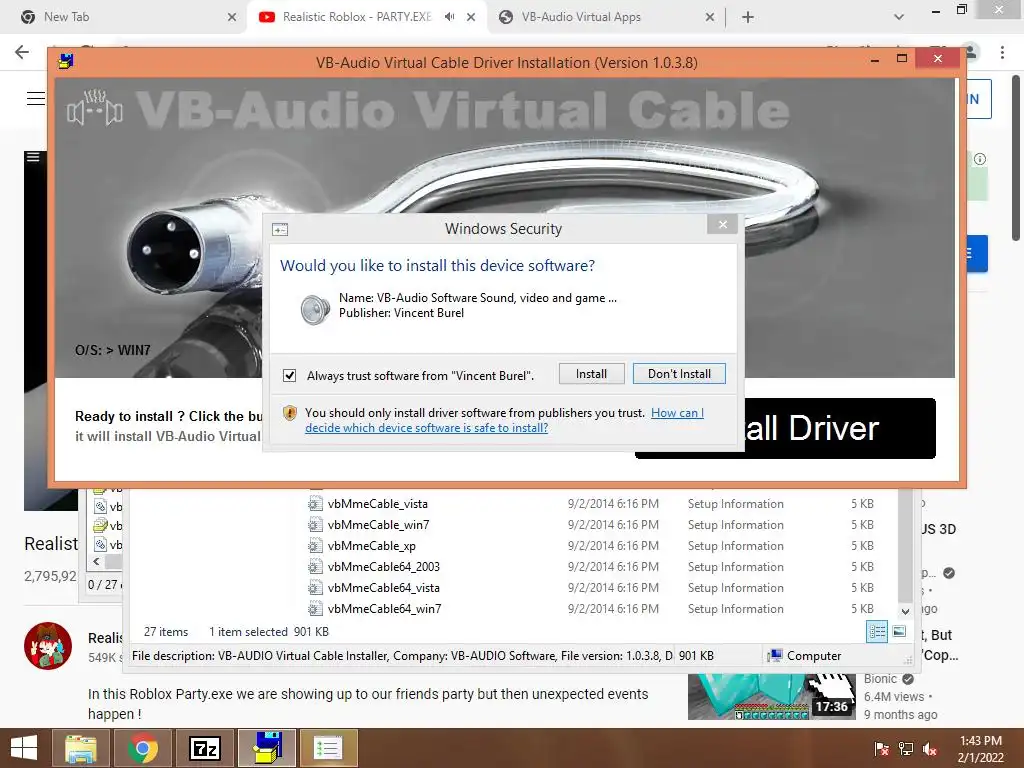Open the Windows Start button

pos(24,748)
